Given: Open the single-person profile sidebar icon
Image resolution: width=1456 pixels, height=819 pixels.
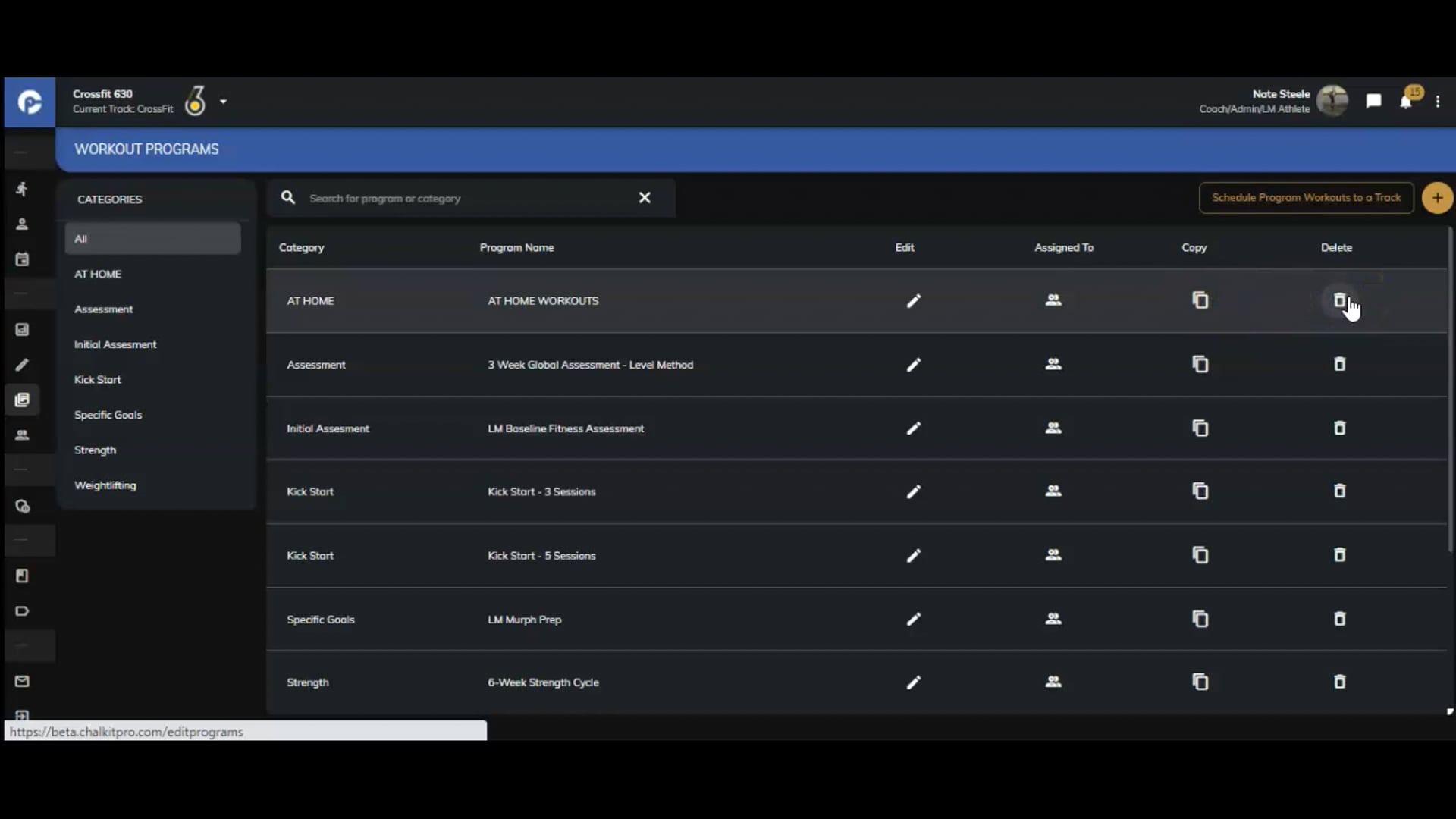Looking at the screenshot, I should pyautogui.click(x=22, y=224).
